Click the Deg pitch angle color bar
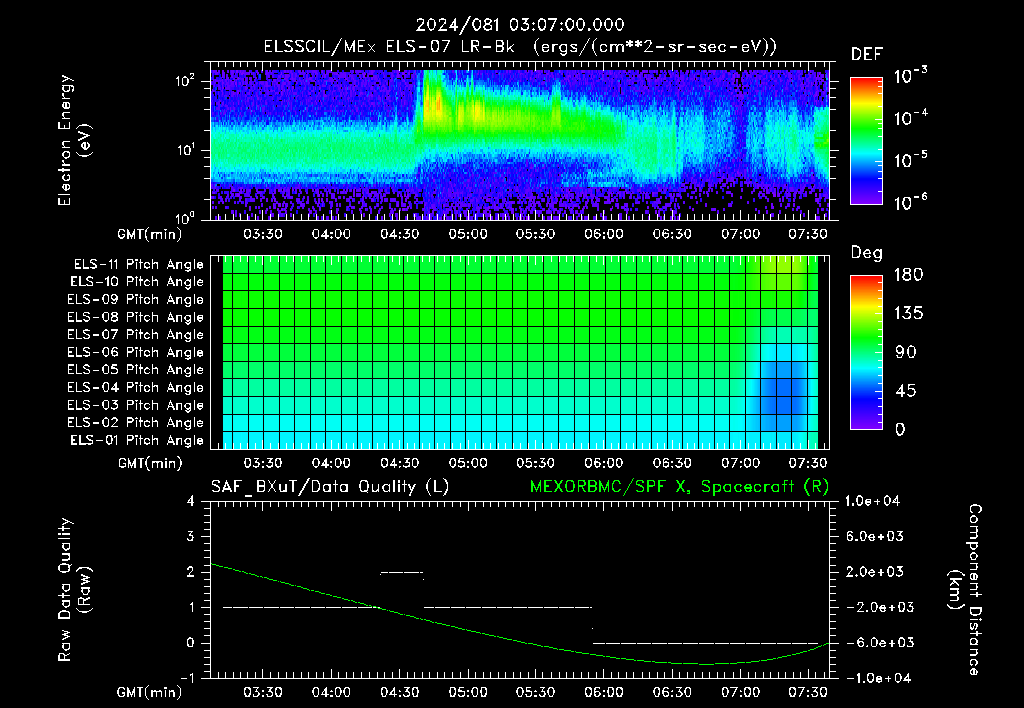 866,352
